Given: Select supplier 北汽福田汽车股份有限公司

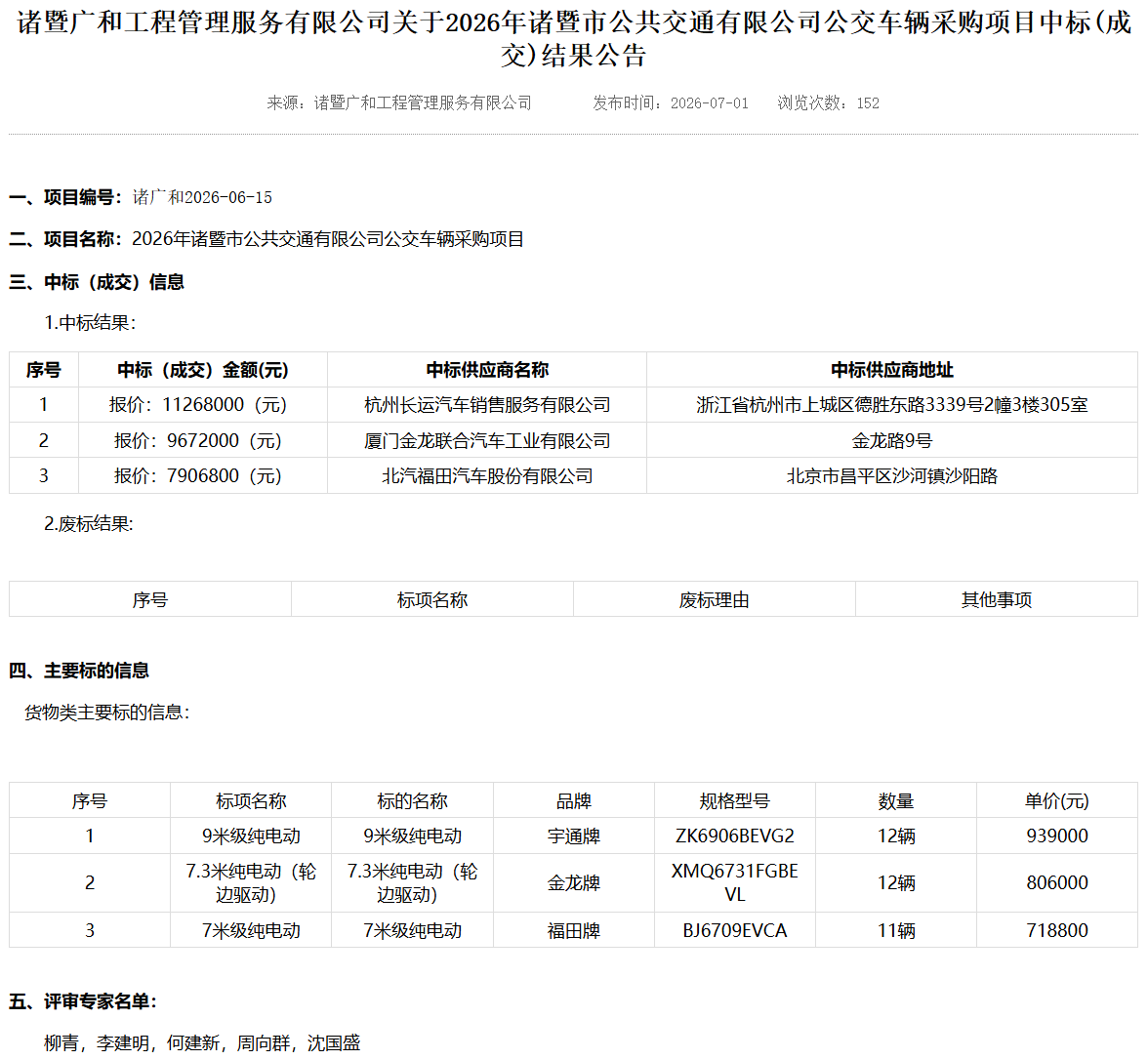Looking at the screenshot, I should (x=487, y=476).
